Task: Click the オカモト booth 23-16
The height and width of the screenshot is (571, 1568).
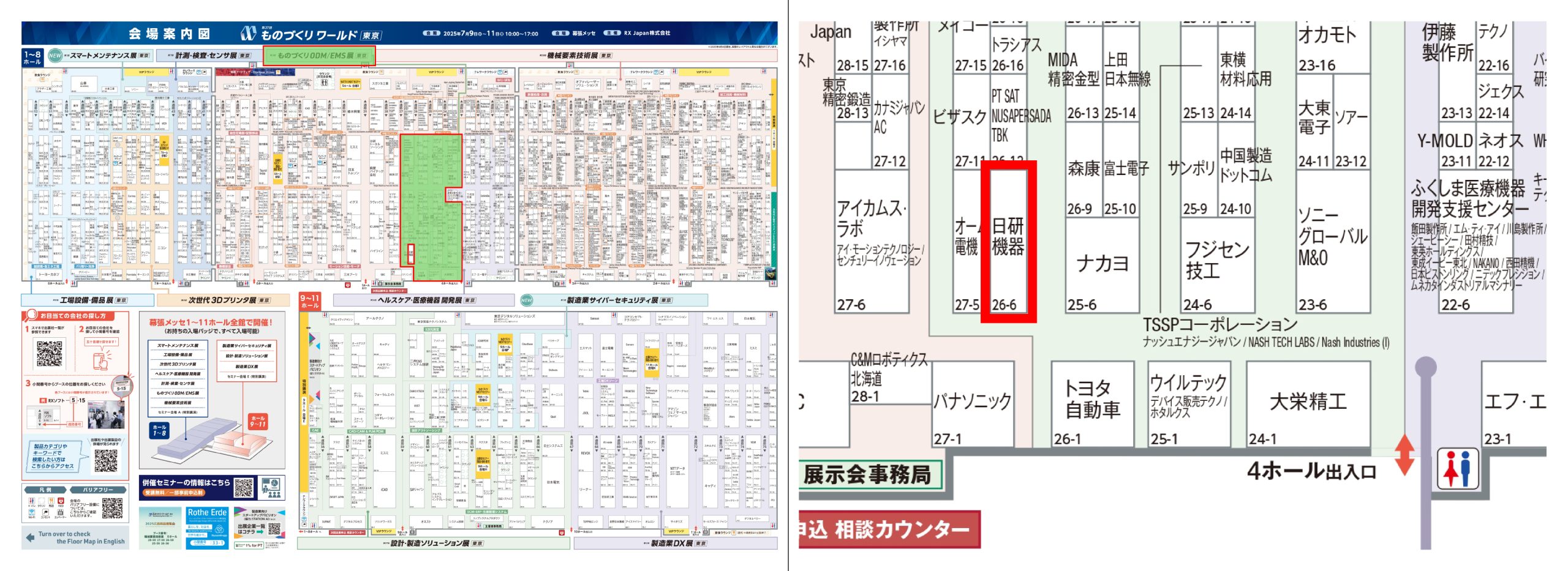Action: coord(1333,49)
